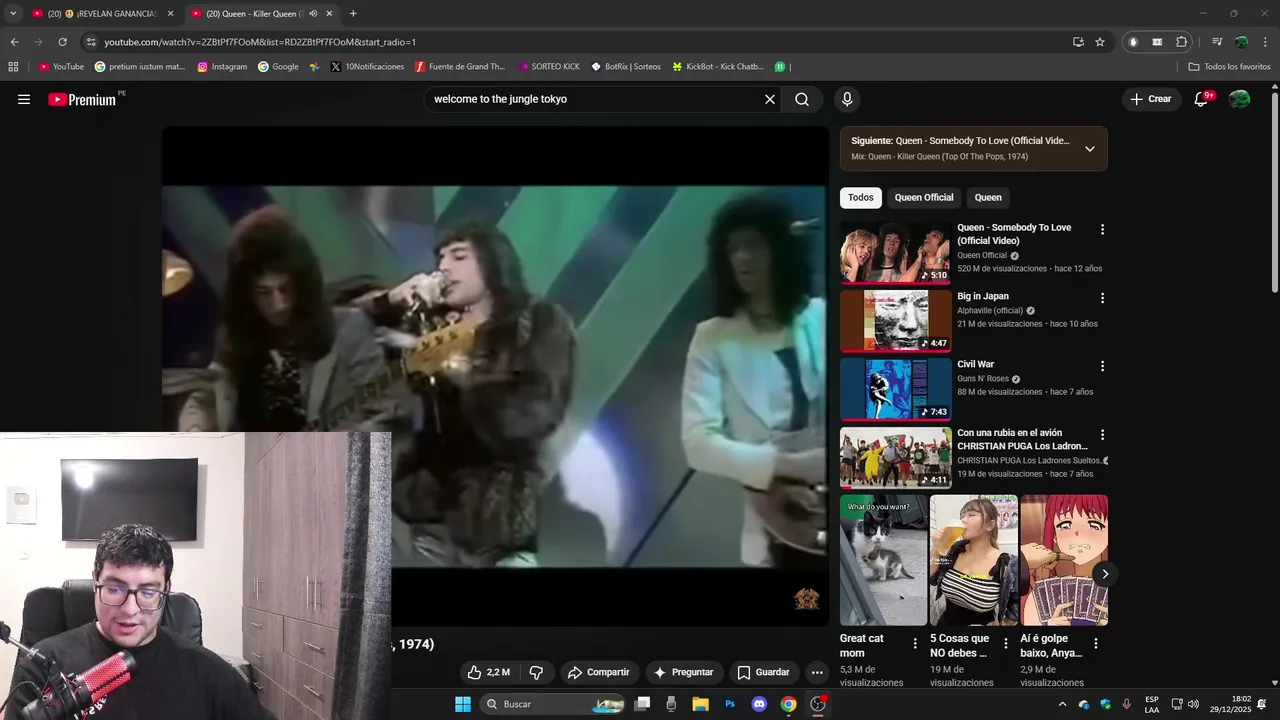Viewport: 1280px width, 720px height.
Task: Open the account avatar menu
Action: tap(1239, 99)
